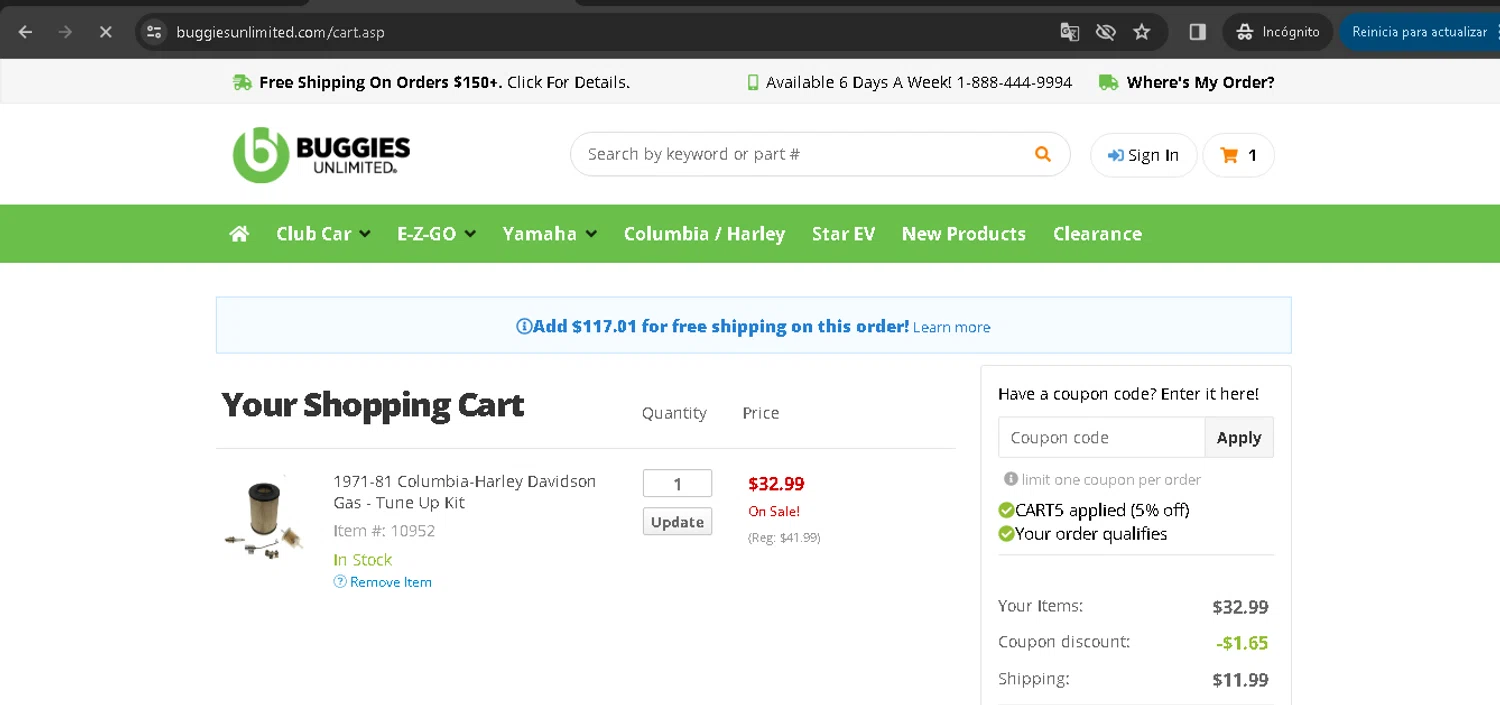Open the Columbia-Harley Davidson Tune Up Kit link

pos(464,492)
